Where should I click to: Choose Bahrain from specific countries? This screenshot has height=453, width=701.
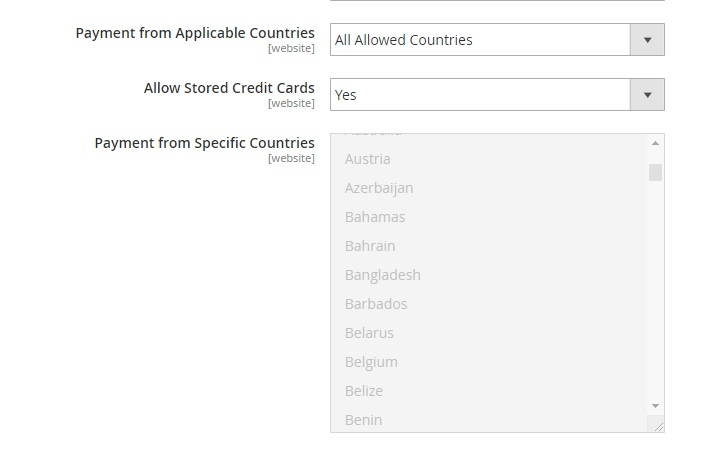[x=370, y=246]
